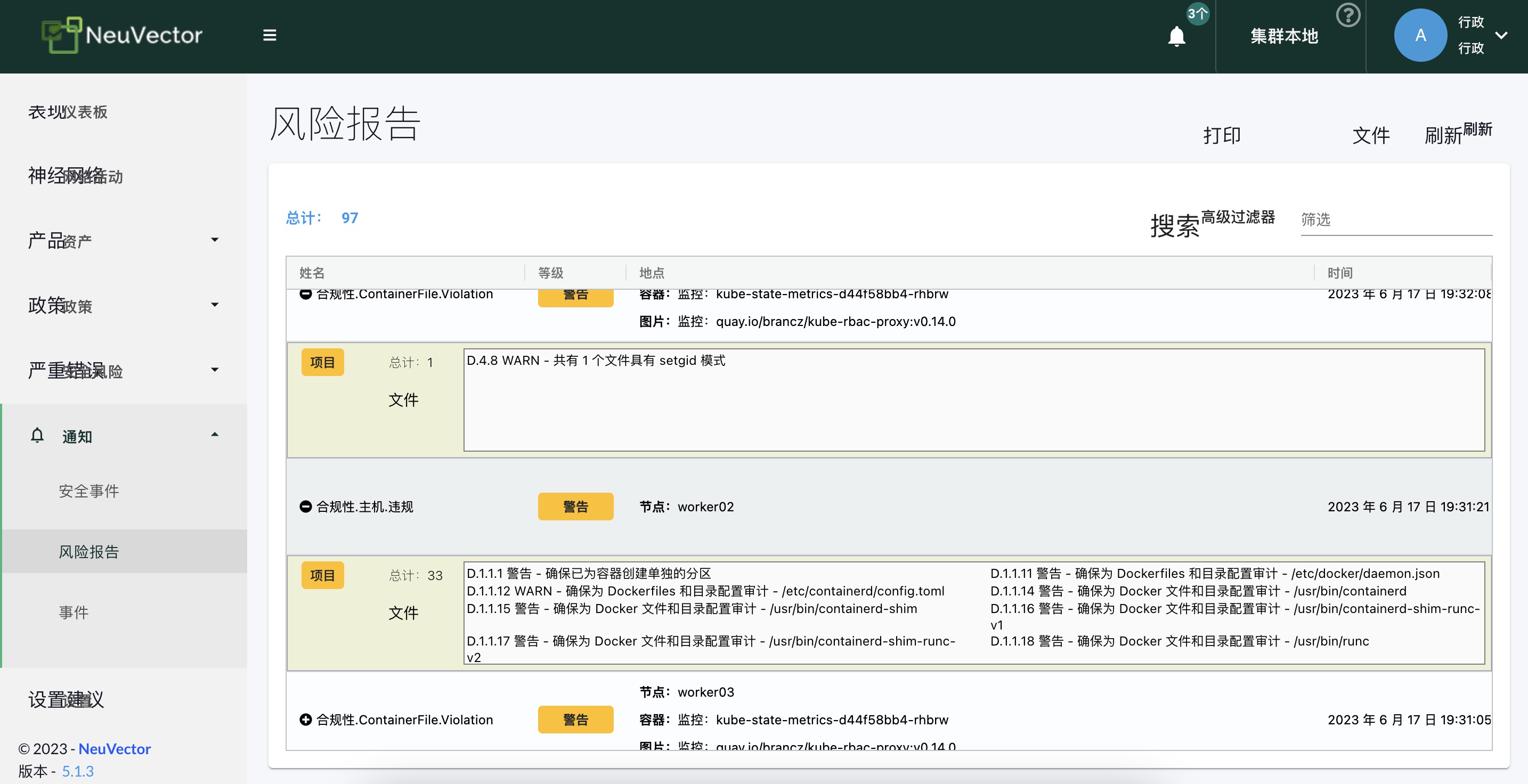The width and height of the screenshot is (1528, 784).
Task: Open 安全事件 security events
Action: [88, 491]
